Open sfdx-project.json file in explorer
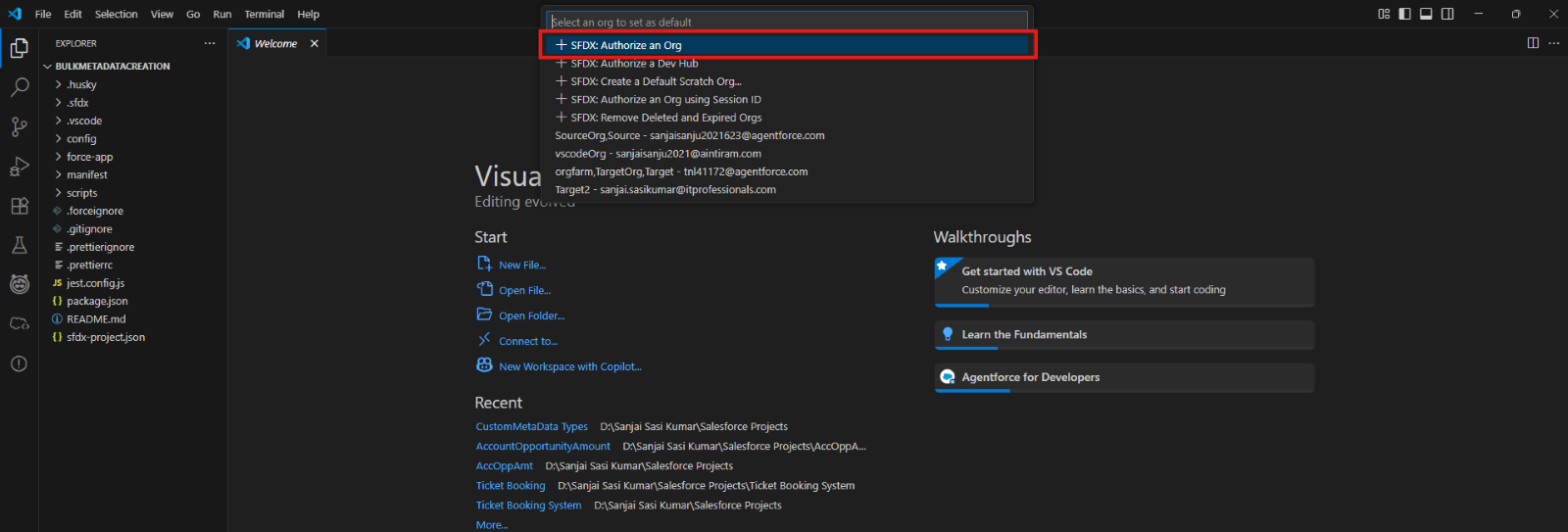1568x532 pixels. pyautogui.click(x=105, y=337)
